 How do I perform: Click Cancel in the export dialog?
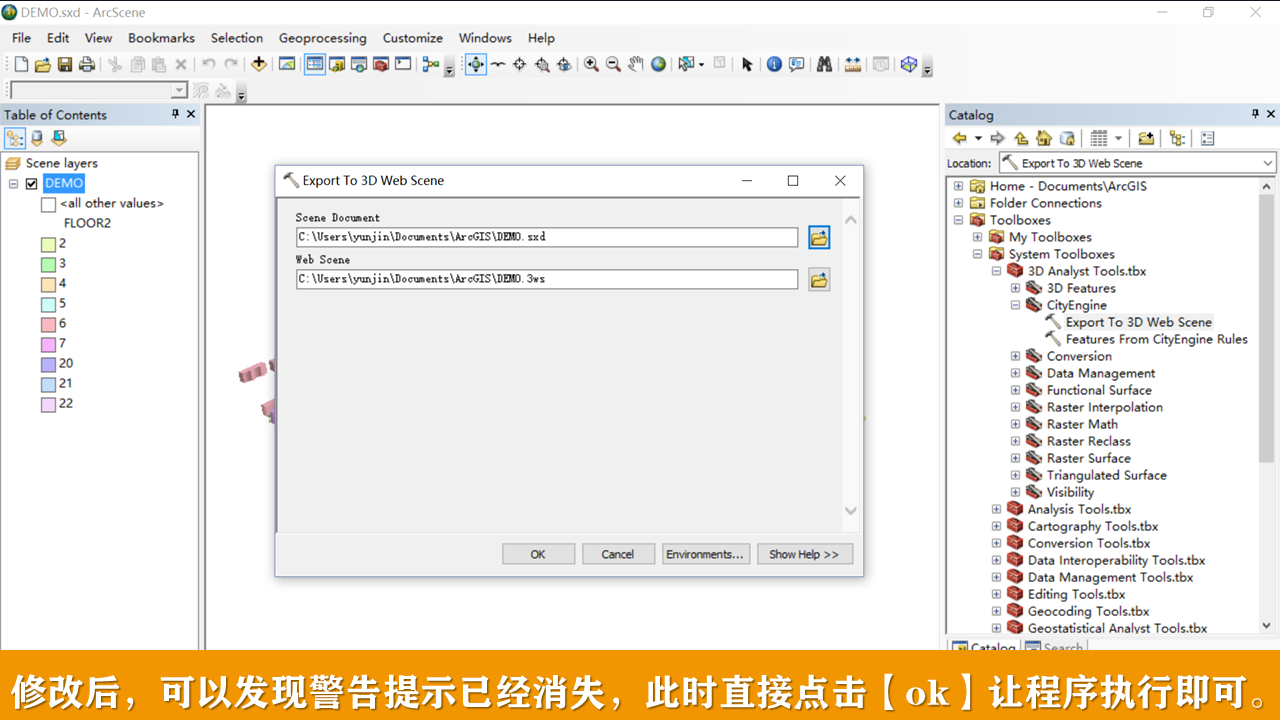point(618,554)
